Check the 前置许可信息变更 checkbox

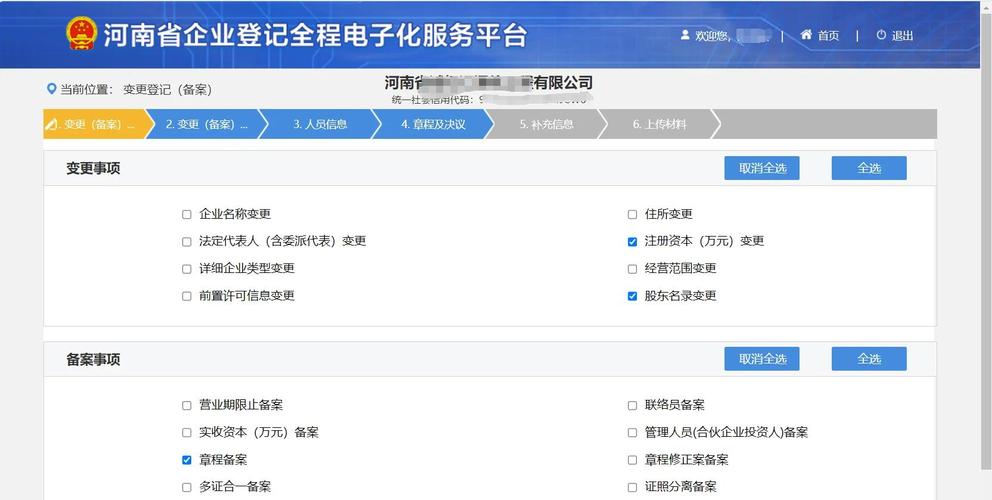click(187, 296)
